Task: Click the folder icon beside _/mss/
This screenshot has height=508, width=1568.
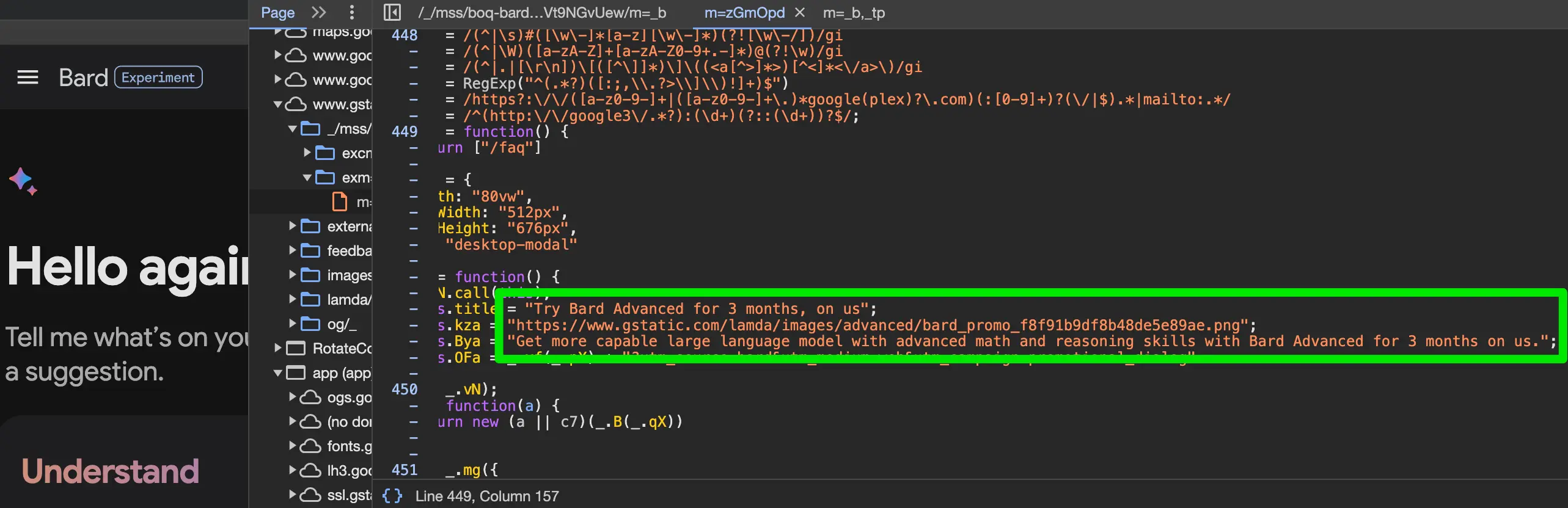Action: click(x=310, y=129)
